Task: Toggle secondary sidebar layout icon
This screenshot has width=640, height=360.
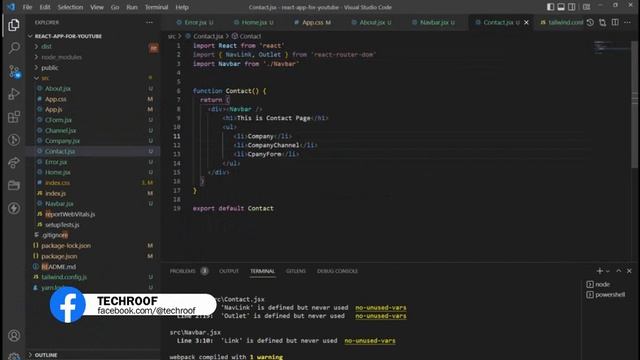Action: pos(572,7)
